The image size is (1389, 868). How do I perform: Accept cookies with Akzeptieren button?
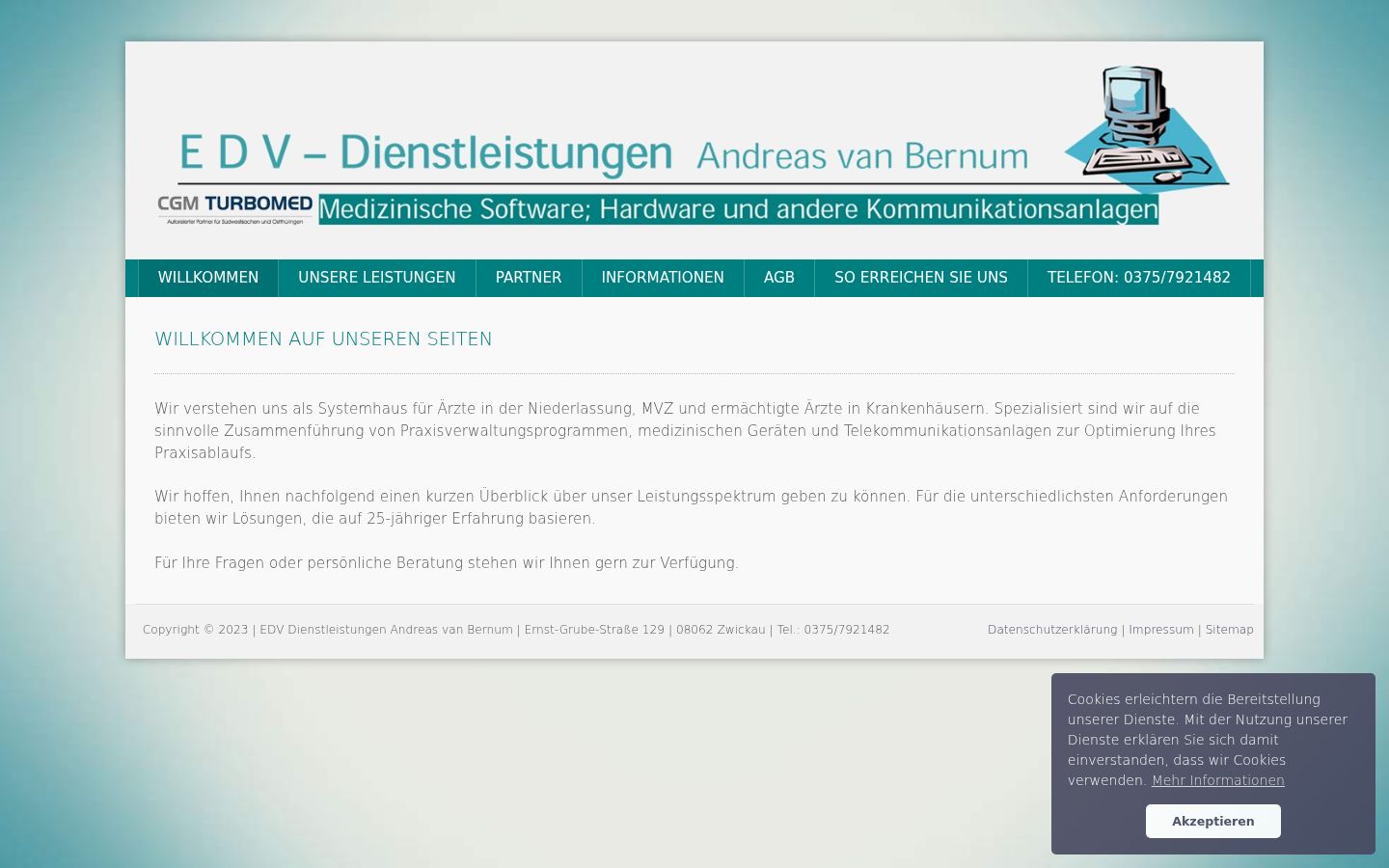pyautogui.click(x=1213, y=821)
